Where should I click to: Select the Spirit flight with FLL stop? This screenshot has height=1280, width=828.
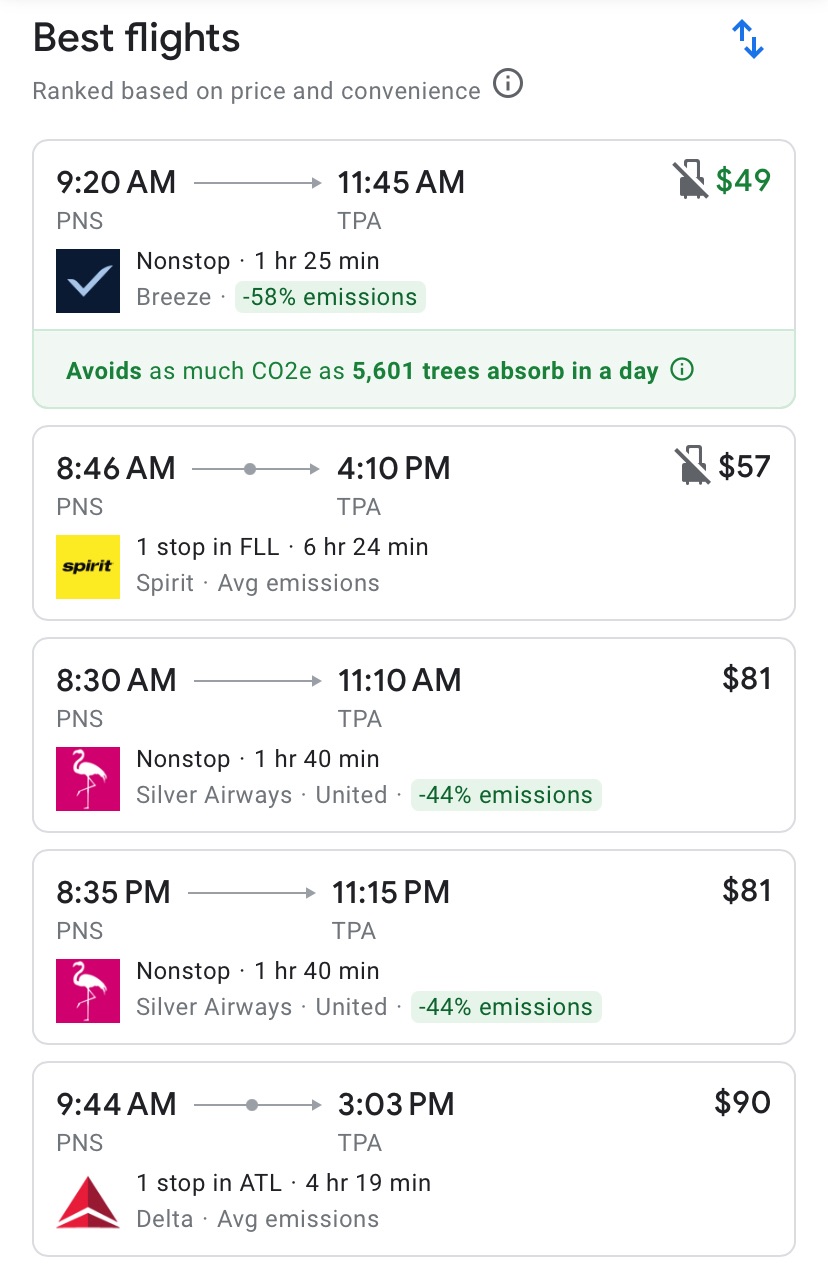coord(413,523)
